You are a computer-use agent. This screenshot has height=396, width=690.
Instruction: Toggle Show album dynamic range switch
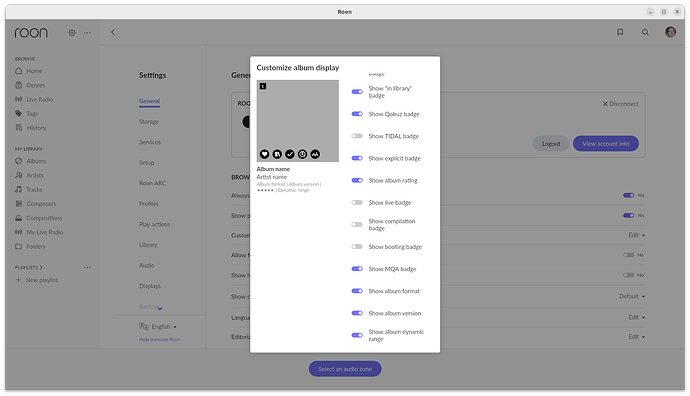tap(357, 335)
